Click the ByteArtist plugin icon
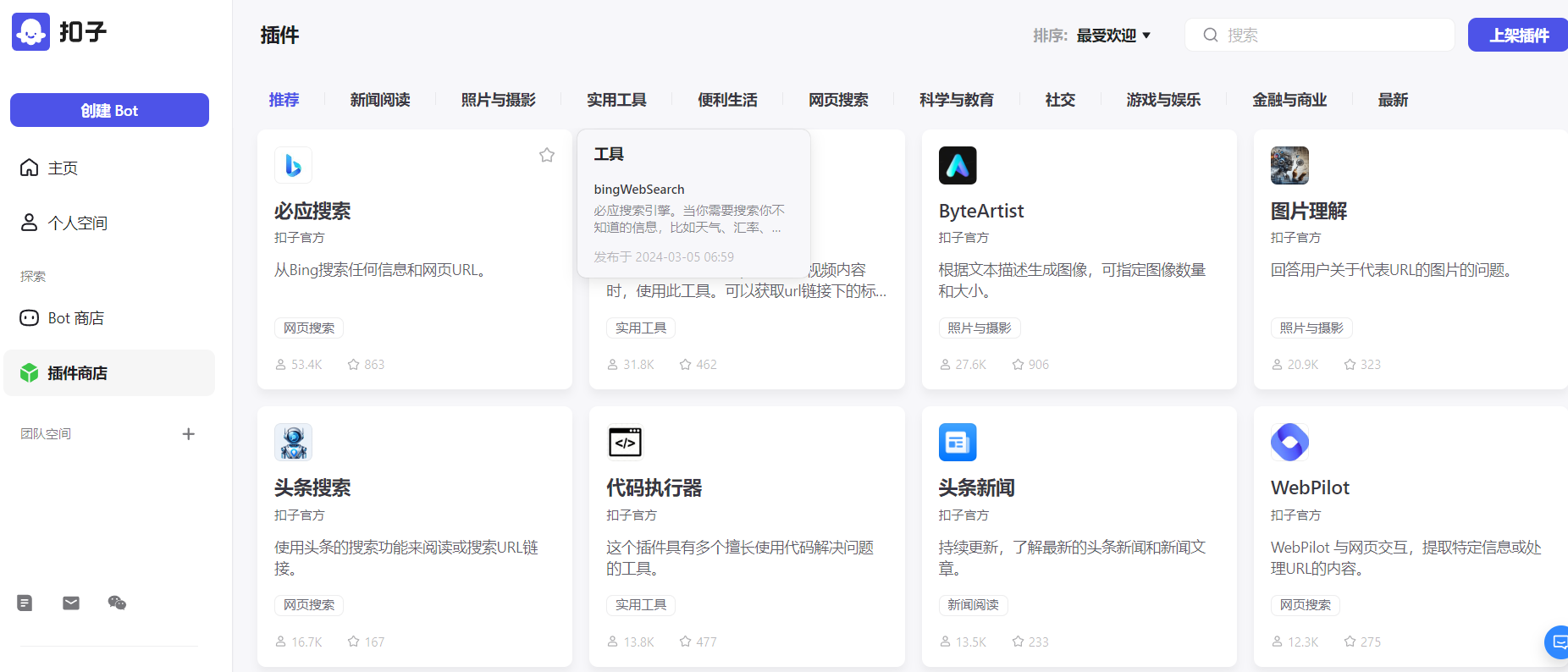Screen dimensions: 1568x672 pos(958,165)
